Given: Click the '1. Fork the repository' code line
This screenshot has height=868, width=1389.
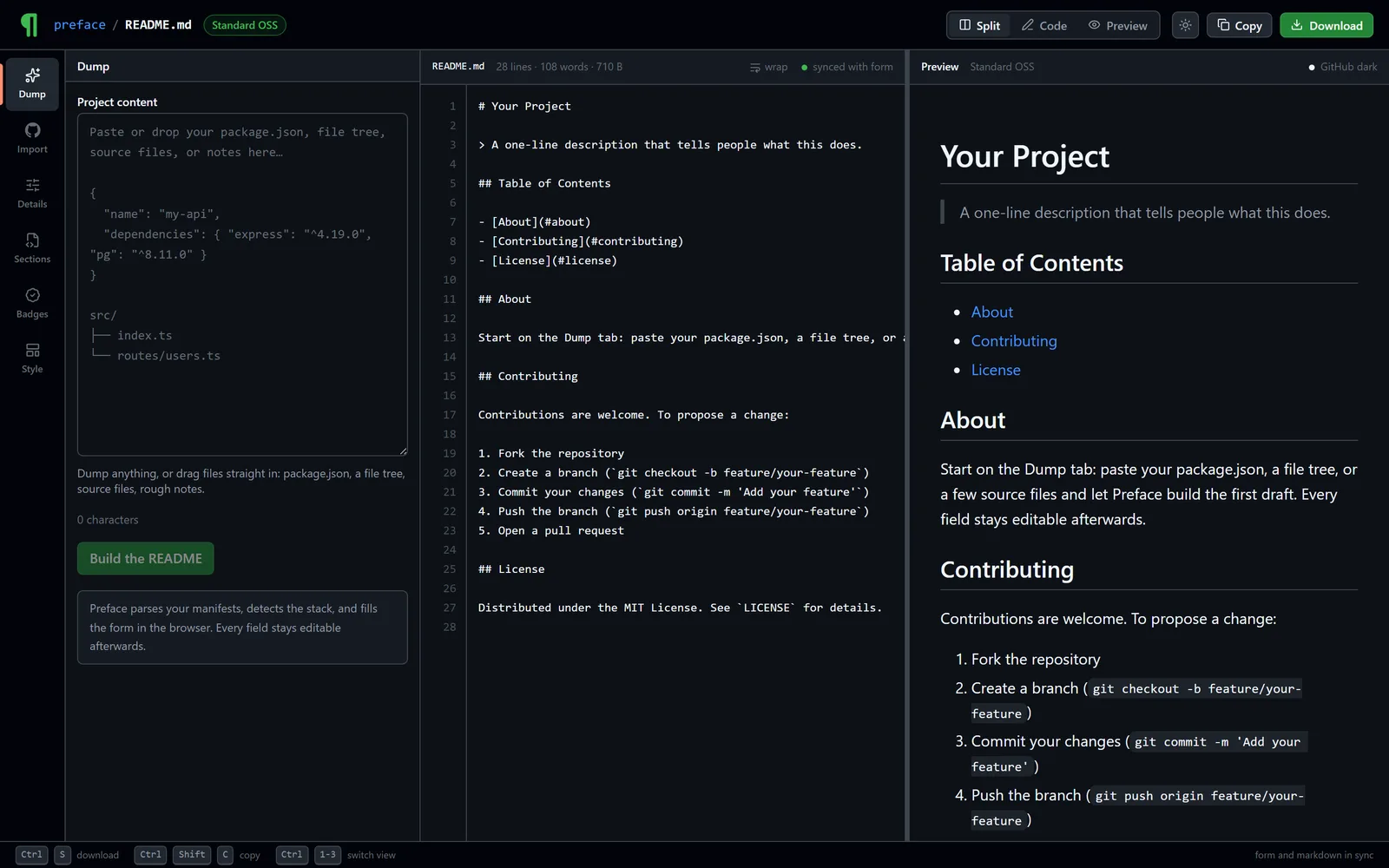Looking at the screenshot, I should click(x=551, y=453).
